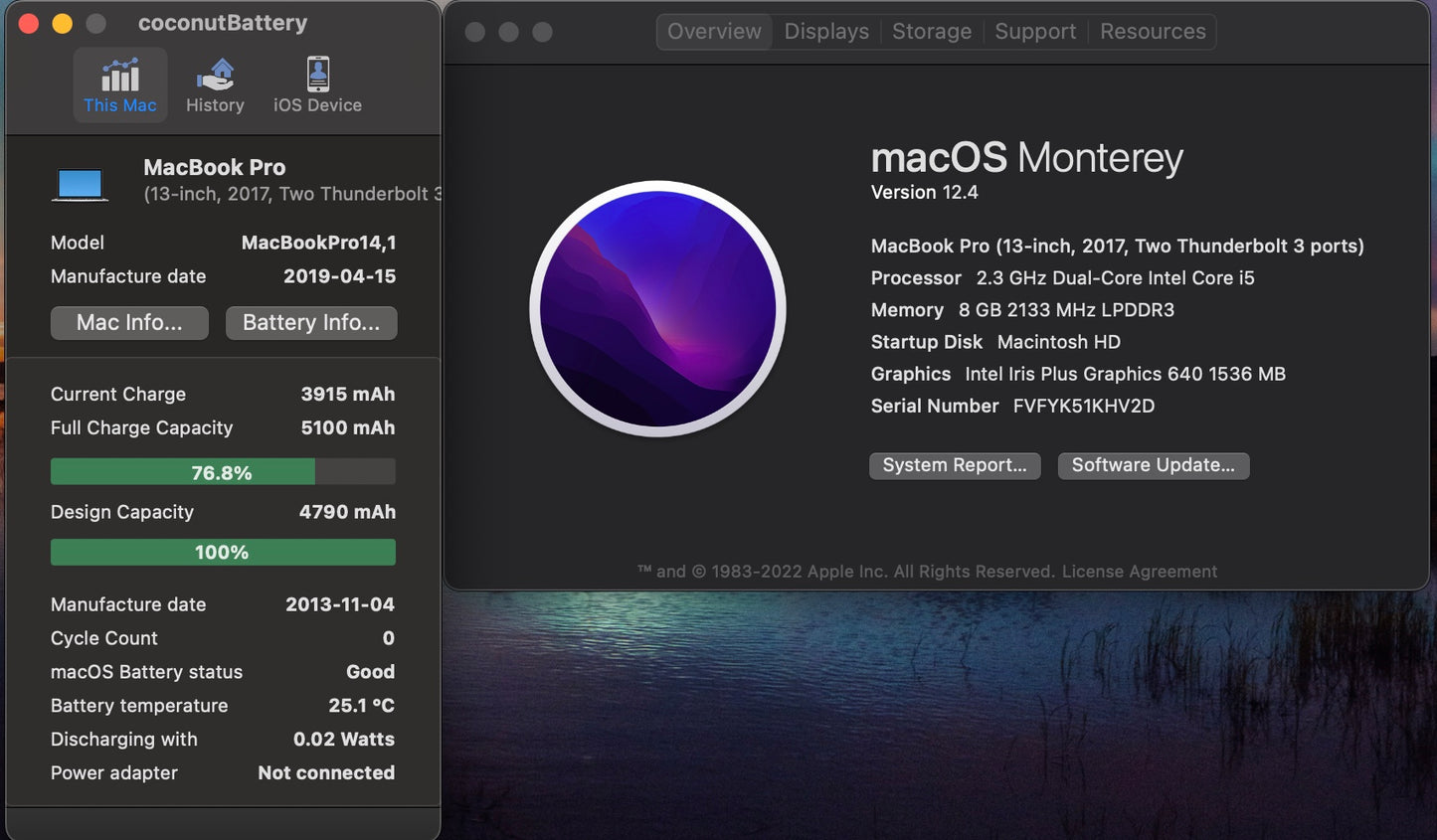This screenshot has width=1437, height=840.
Task: Open the History view in coconutBattery
Action: click(x=215, y=84)
